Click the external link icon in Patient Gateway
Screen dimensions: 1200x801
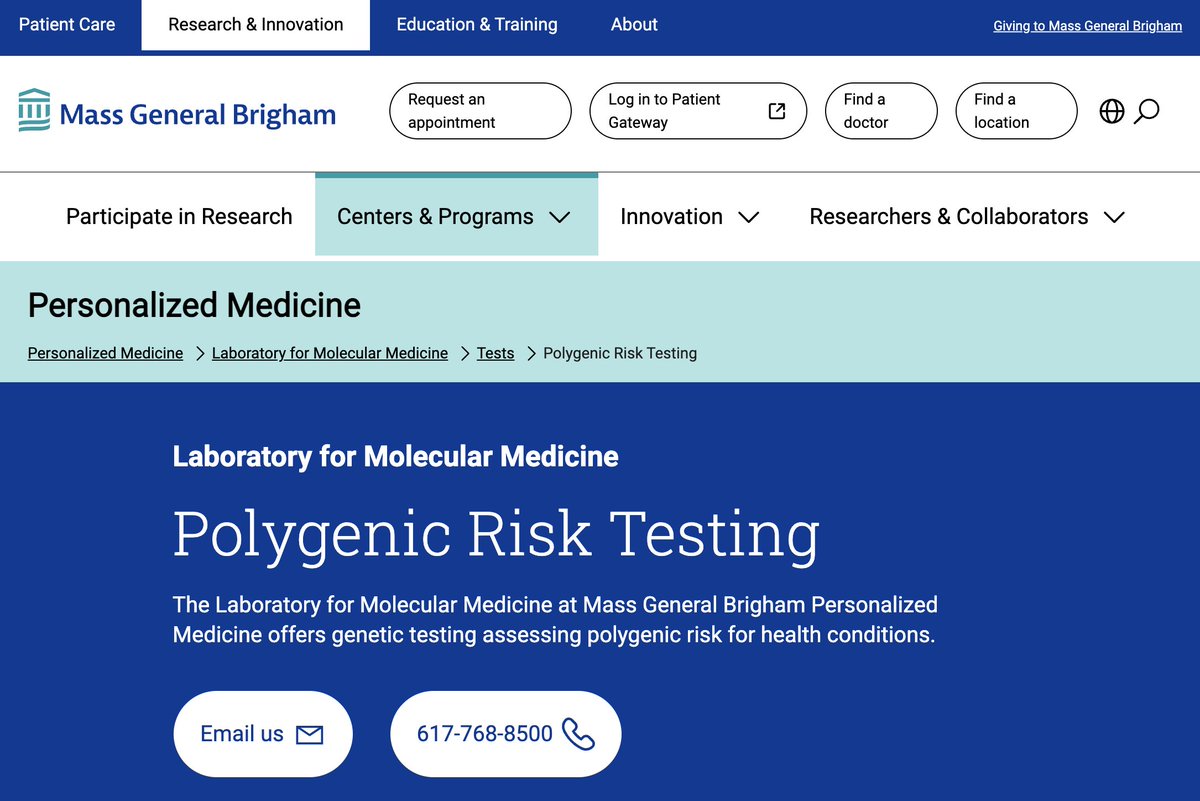777,111
